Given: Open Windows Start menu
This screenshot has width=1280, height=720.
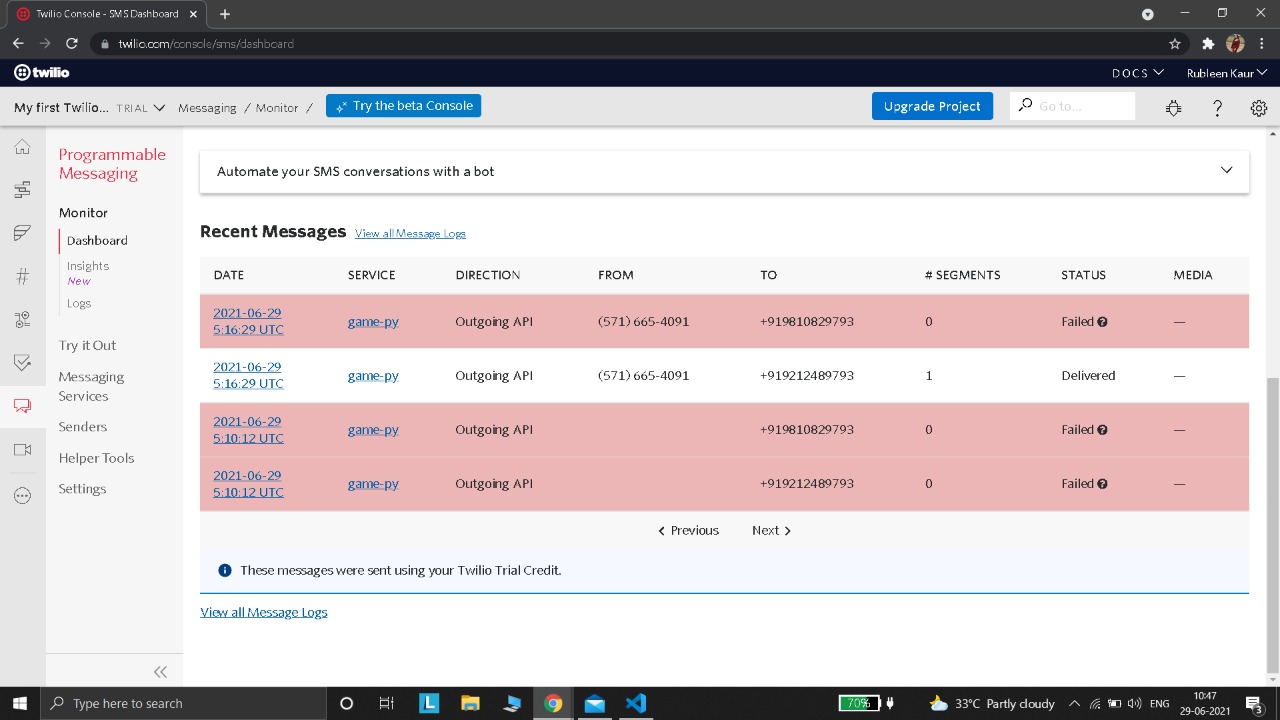Looking at the screenshot, I should tap(20, 703).
